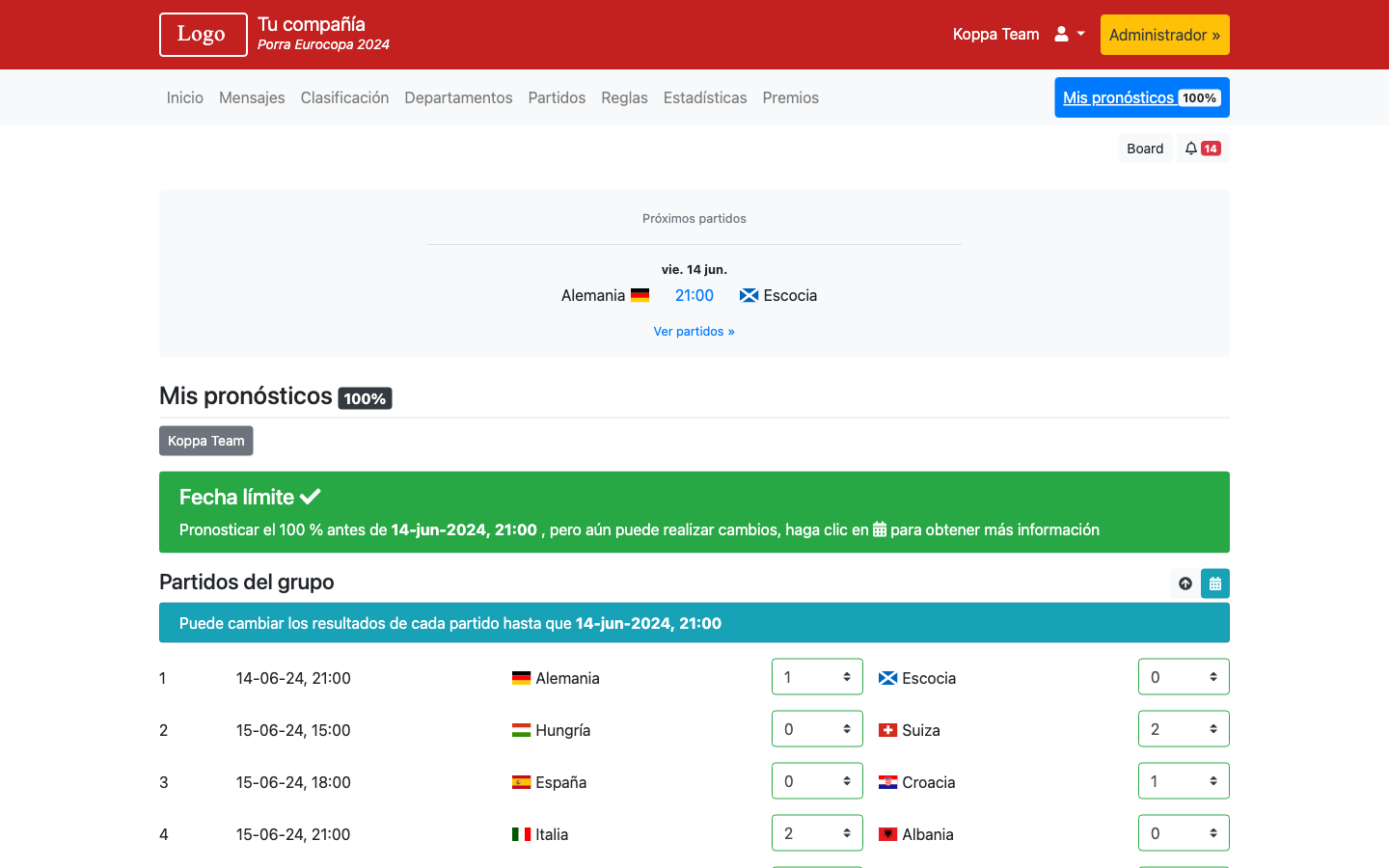
Task: Follow the Ver partidos » link
Action: point(694,331)
